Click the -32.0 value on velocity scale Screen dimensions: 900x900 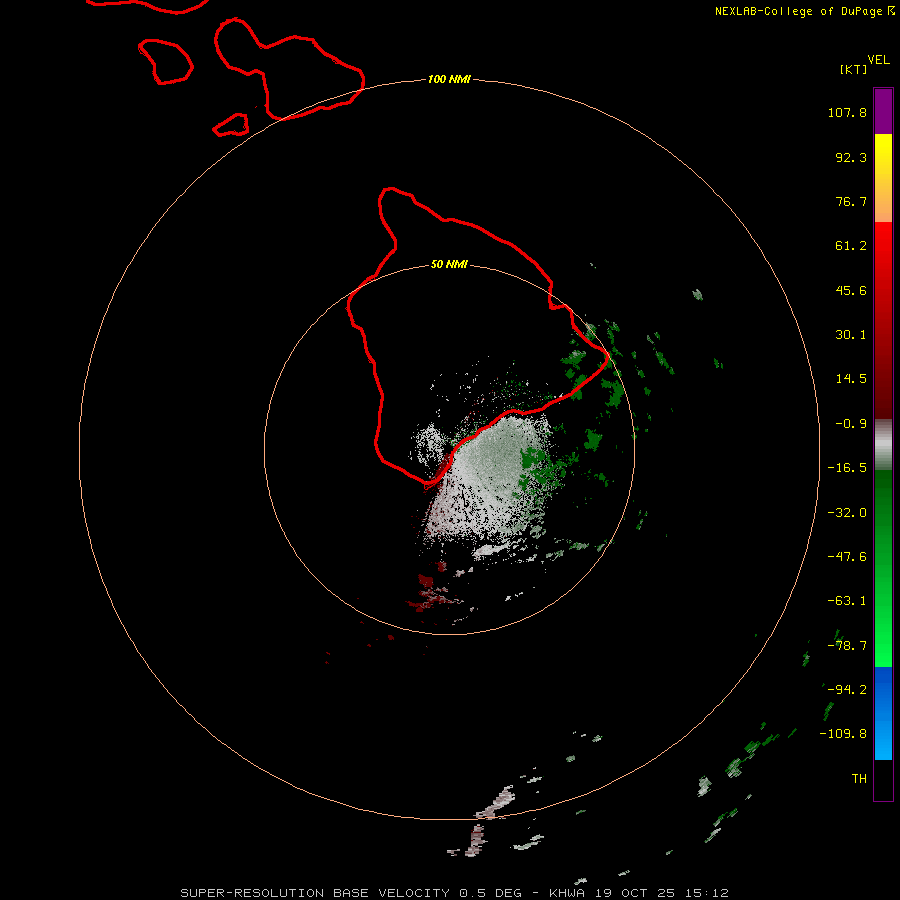[x=847, y=513]
